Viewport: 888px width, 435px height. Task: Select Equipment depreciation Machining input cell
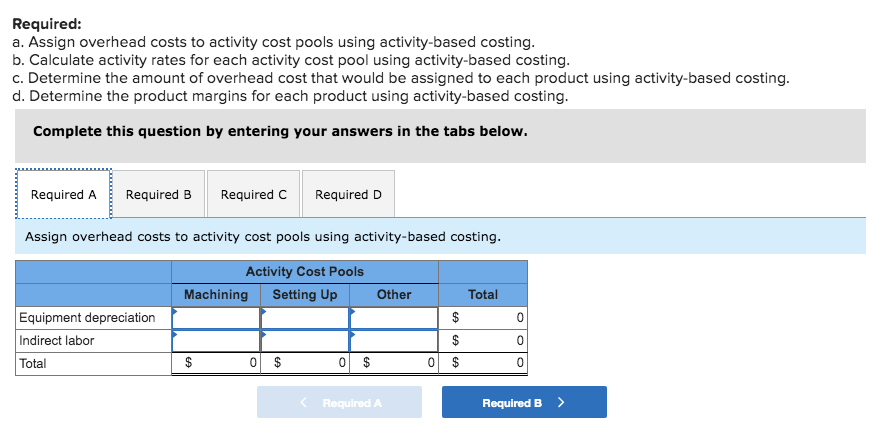216,318
